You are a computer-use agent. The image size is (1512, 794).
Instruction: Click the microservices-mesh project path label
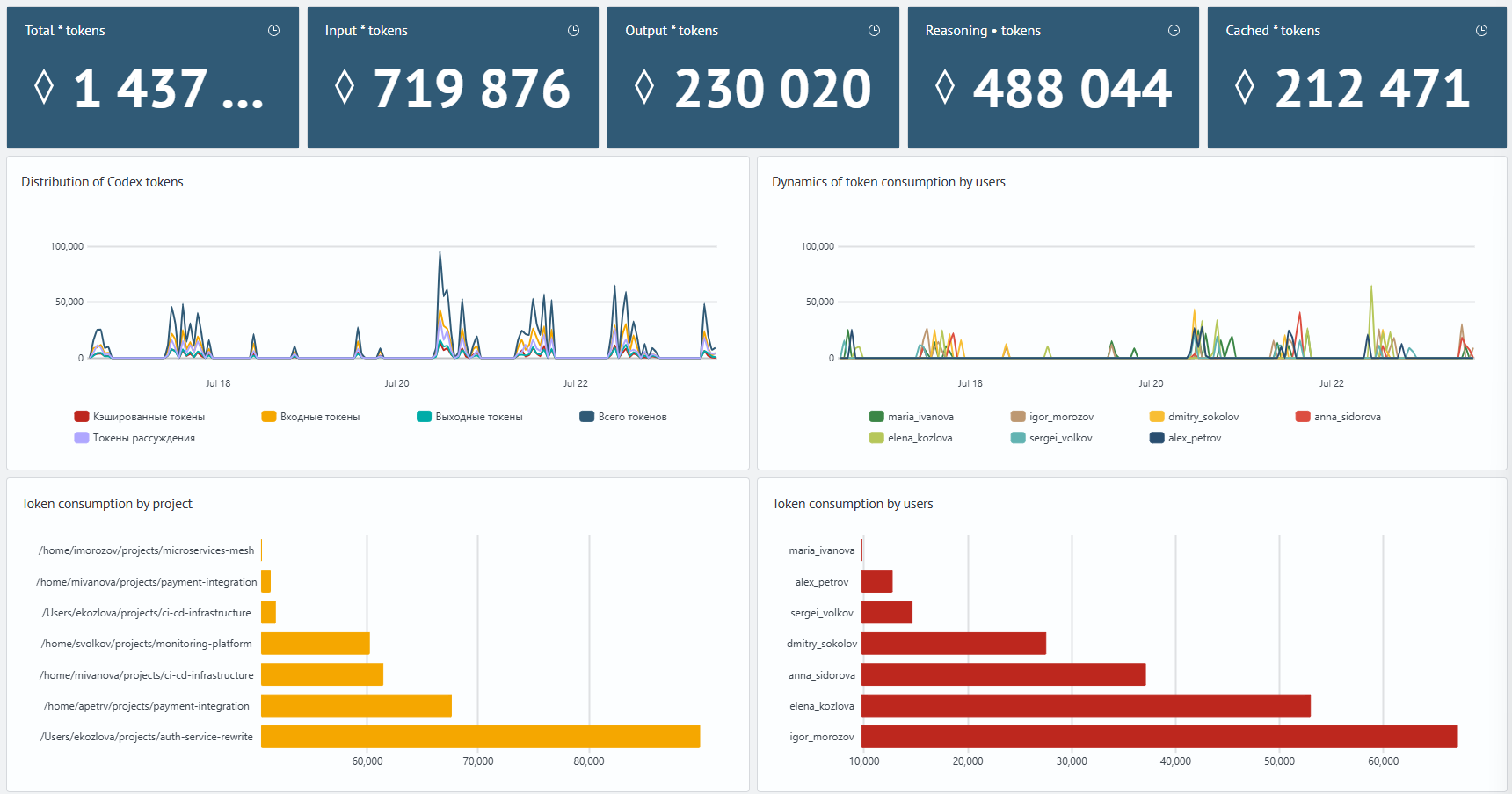click(146, 550)
